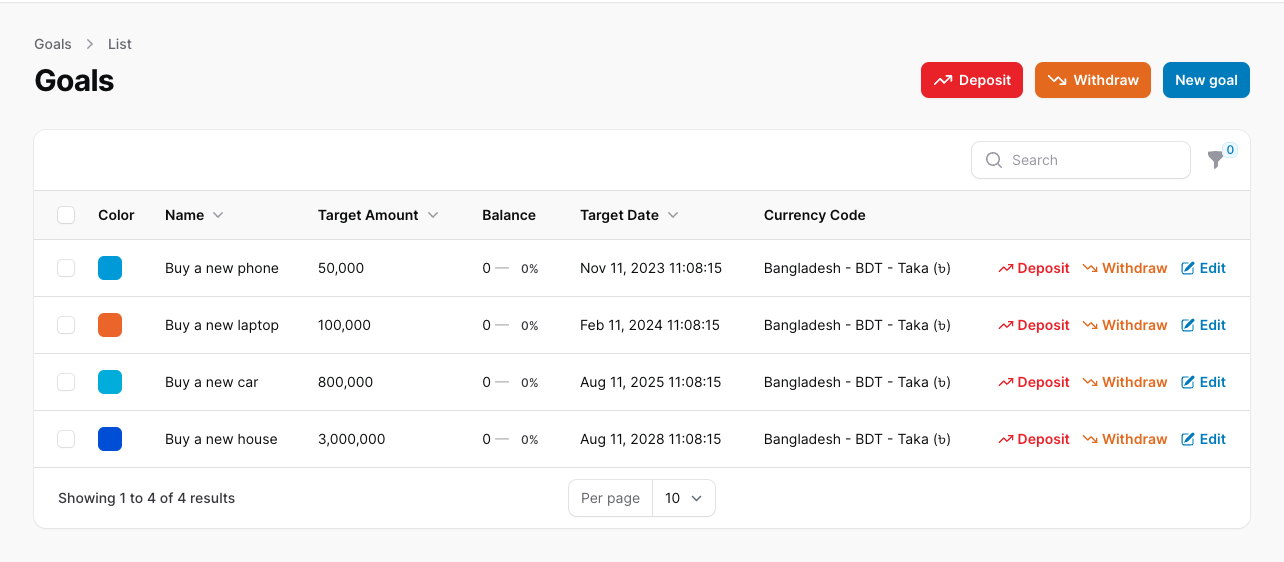The width and height of the screenshot is (1284, 562).
Task: Click the Deposit arrow icon in phone row
Action: tap(1006, 268)
